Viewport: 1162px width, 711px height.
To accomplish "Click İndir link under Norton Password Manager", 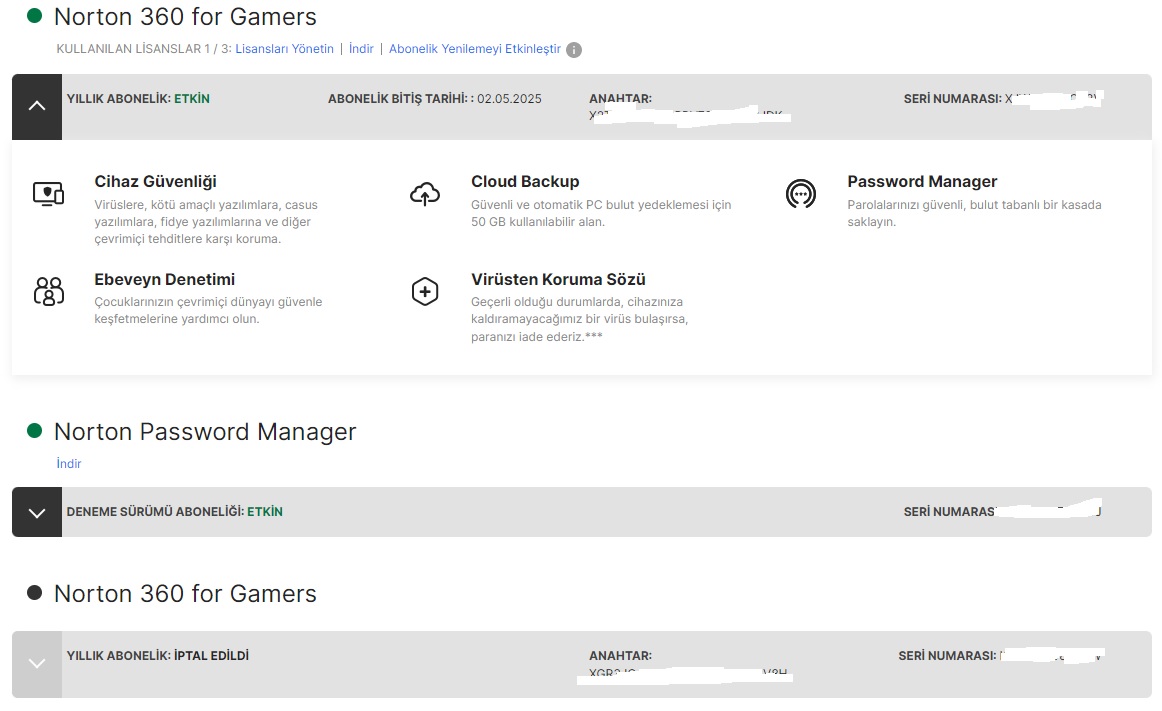I will click(69, 463).
